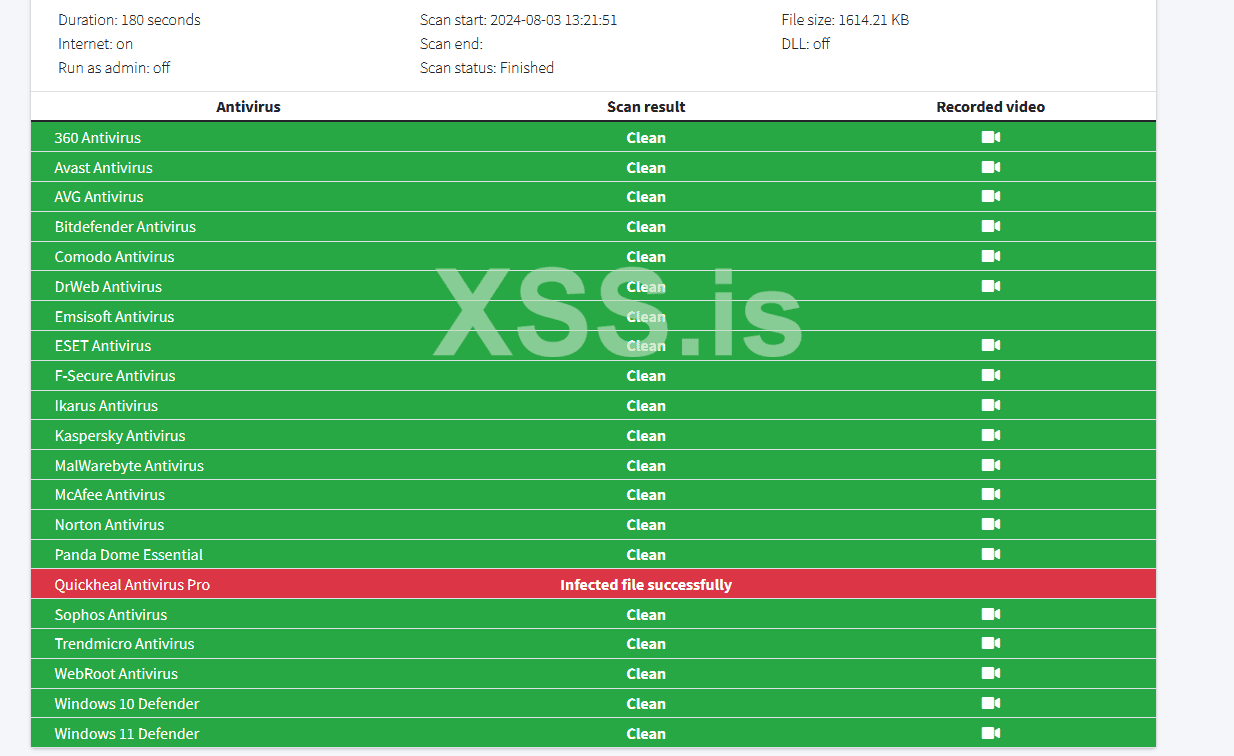Open Norton Antivirus recorded video
This screenshot has height=756, width=1234.
tap(990, 525)
